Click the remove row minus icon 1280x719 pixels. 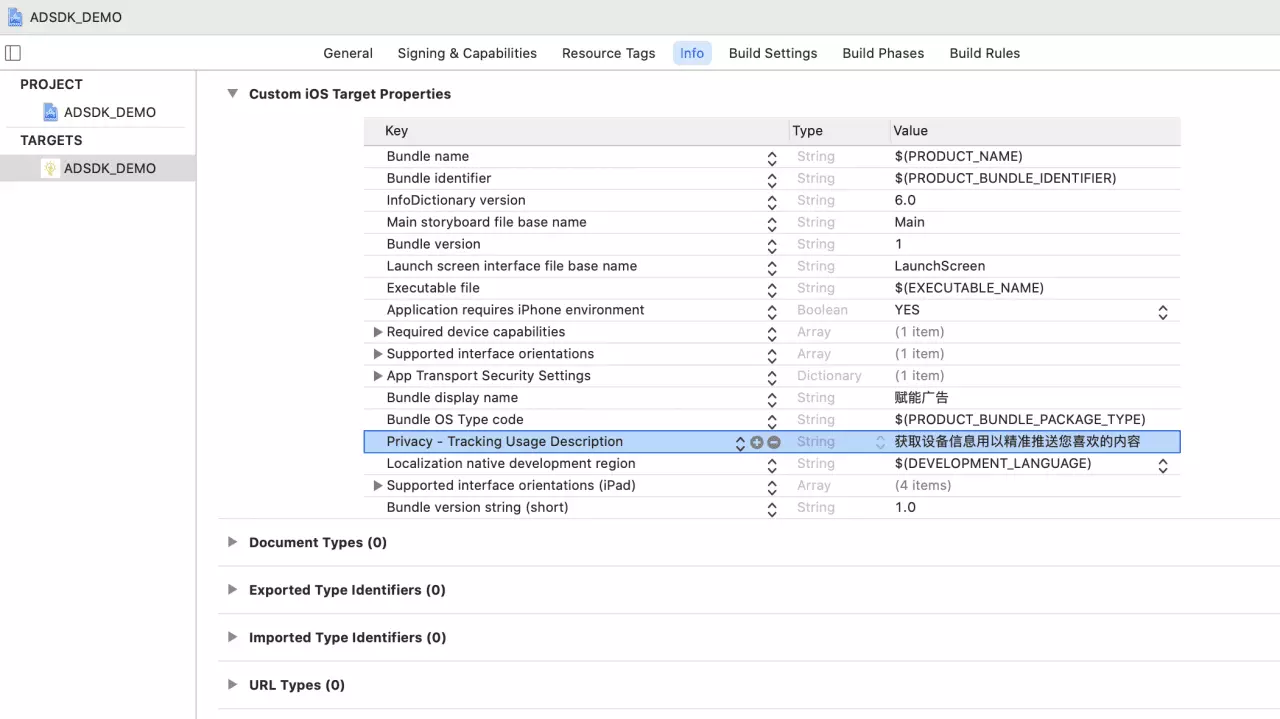click(774, 442)
